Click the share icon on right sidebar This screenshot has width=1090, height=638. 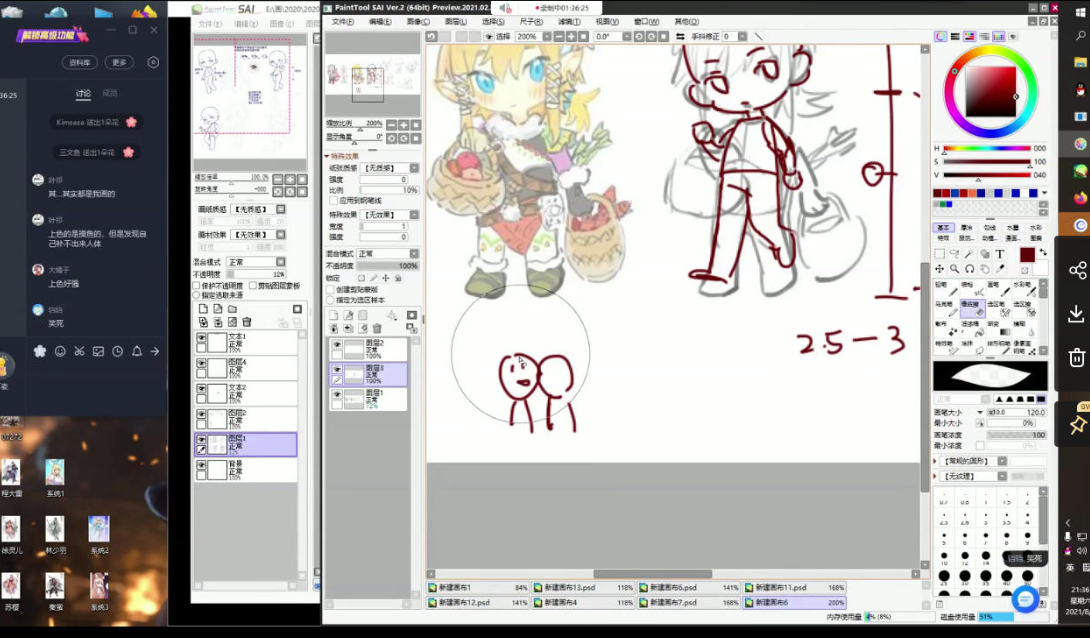(1077, 270)
